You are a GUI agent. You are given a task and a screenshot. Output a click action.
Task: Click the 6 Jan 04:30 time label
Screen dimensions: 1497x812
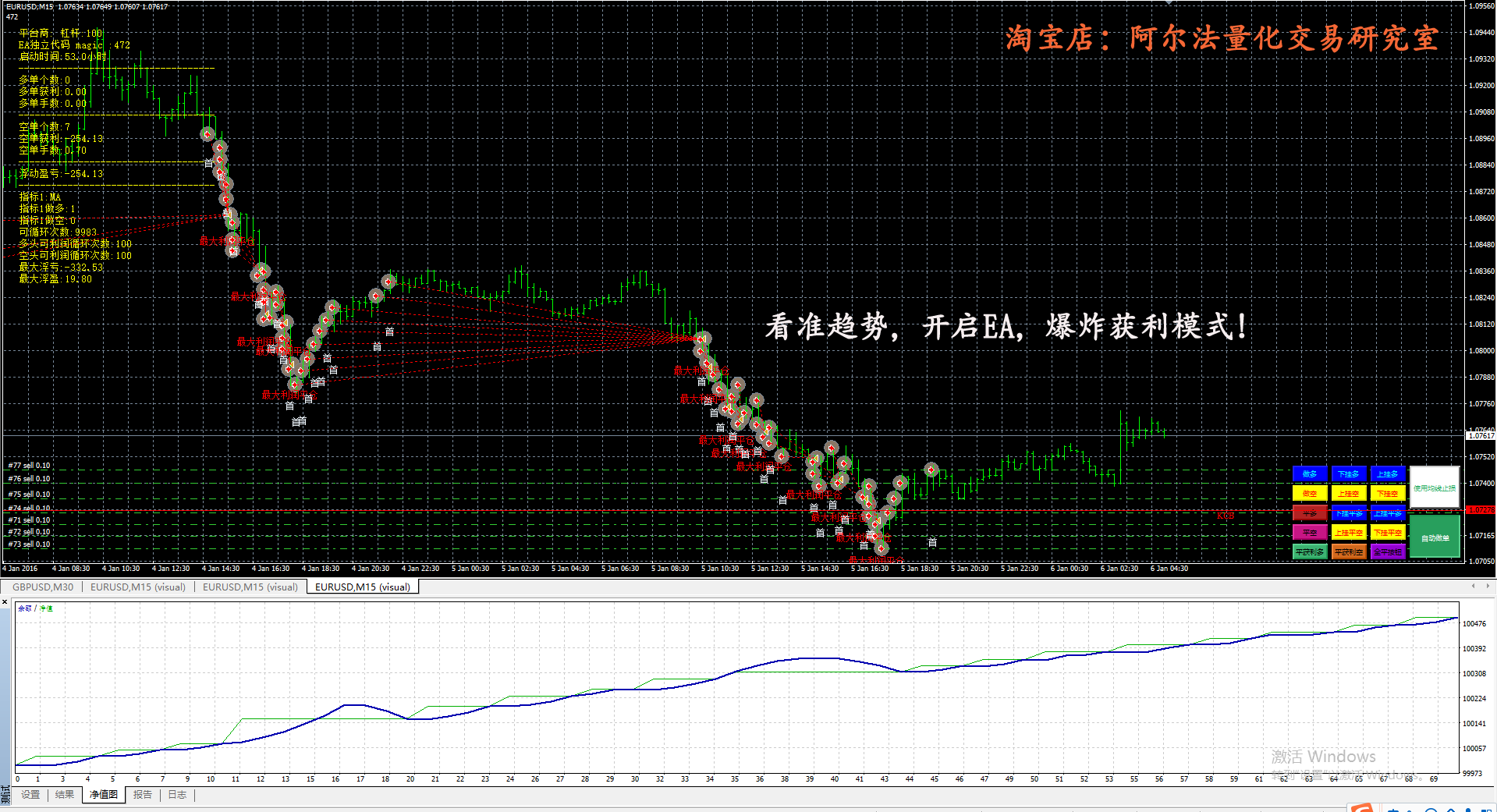tap(1169, 569)
